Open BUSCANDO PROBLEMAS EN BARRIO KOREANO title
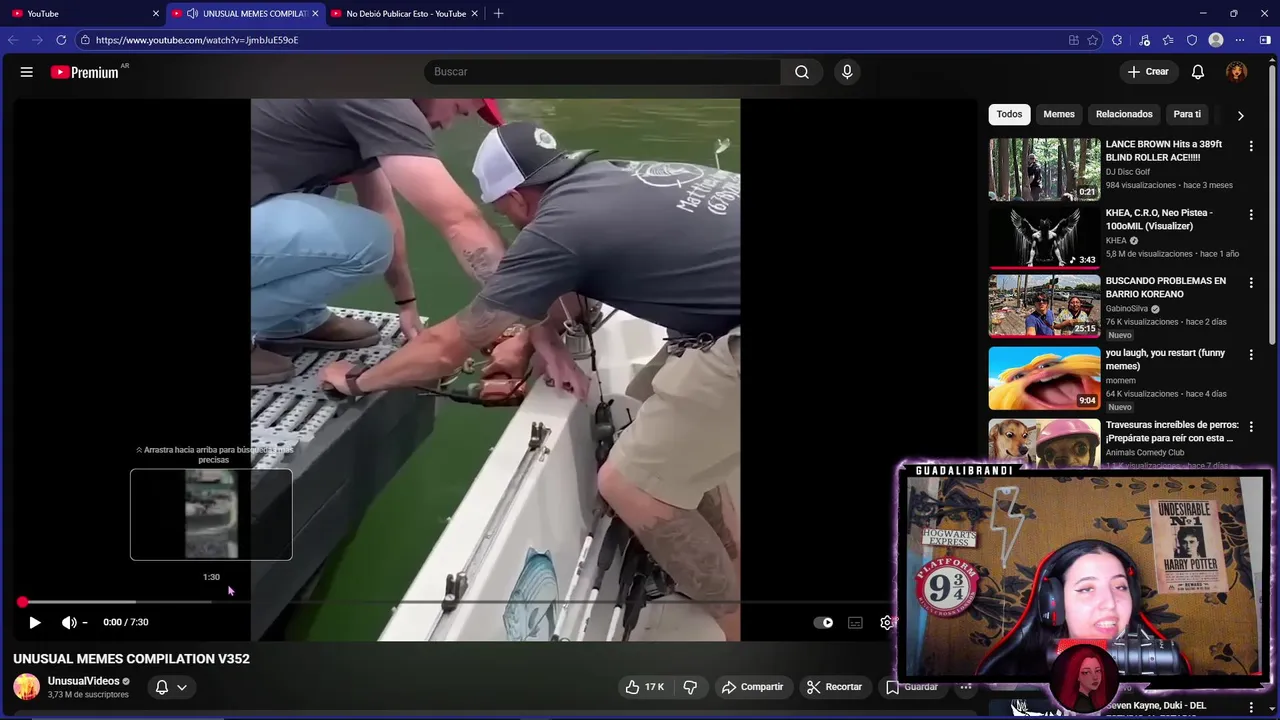1280x720 pixels. (x=1166, y=288)
